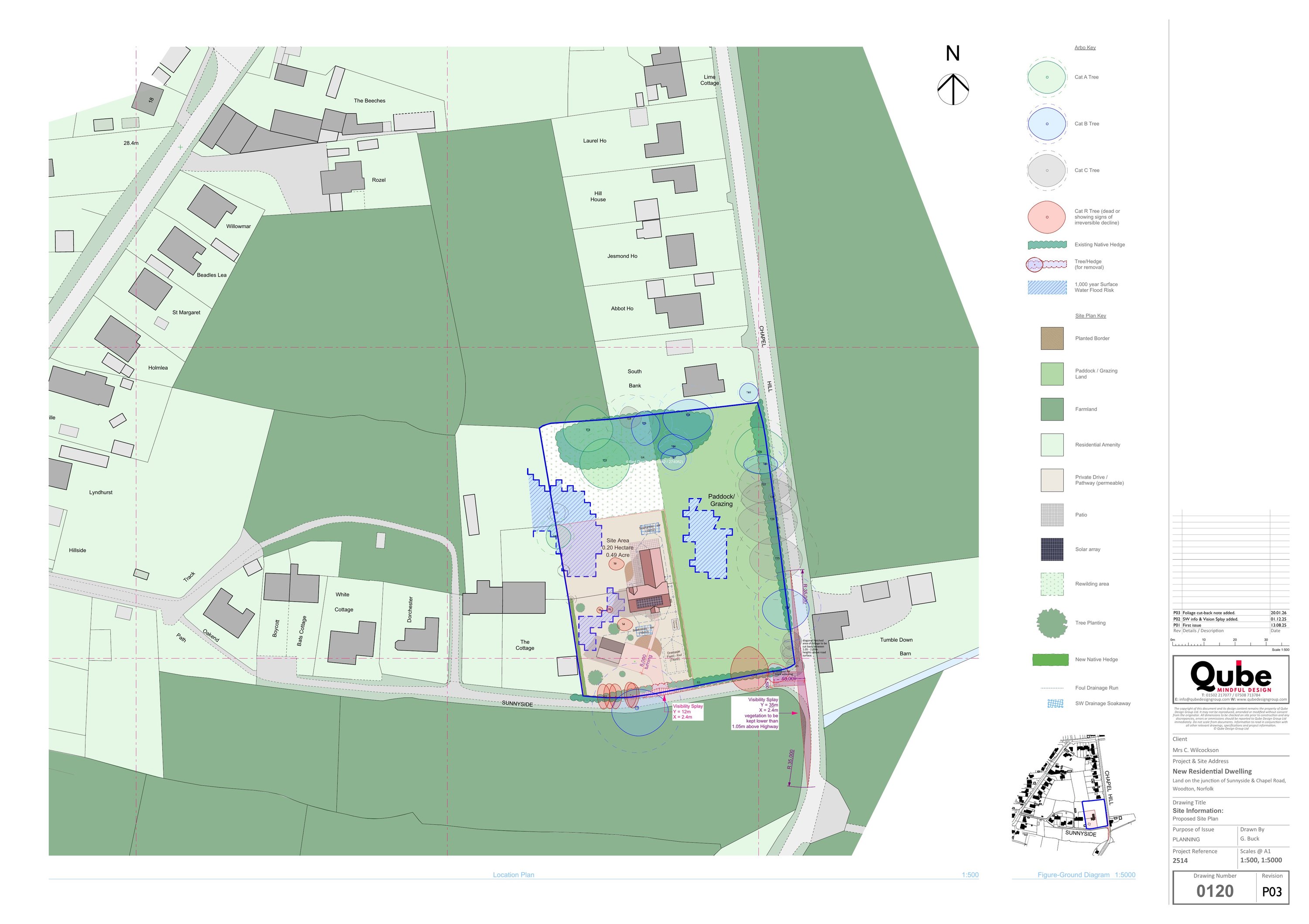The image size is (1309, 924).
Task: Click the Cat C Tree grey circle symbol
Action: click(x=1046, y=171)
